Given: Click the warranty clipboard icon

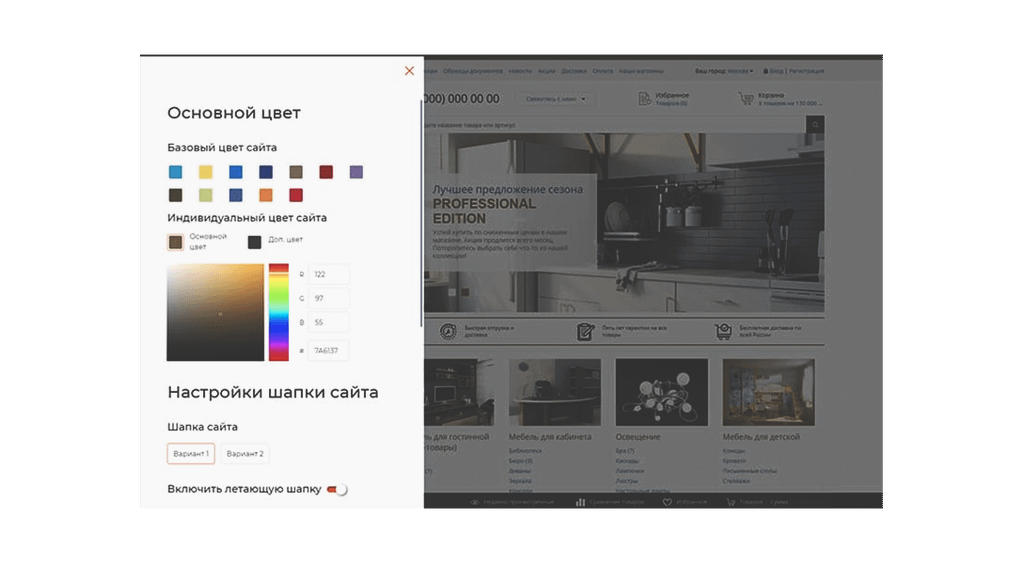Looking at the screenshot, I should click(x=586, y=332).
